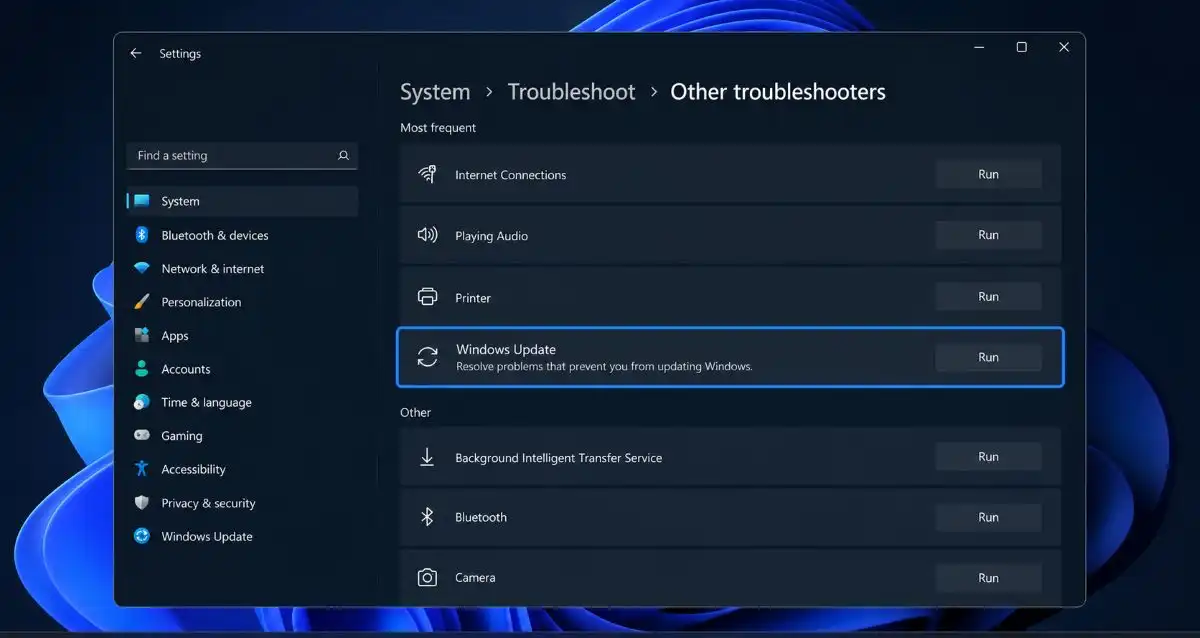Click the back arrow in Settings
This screenshot has width=1200, height=638.
click(x=136, y=53)
